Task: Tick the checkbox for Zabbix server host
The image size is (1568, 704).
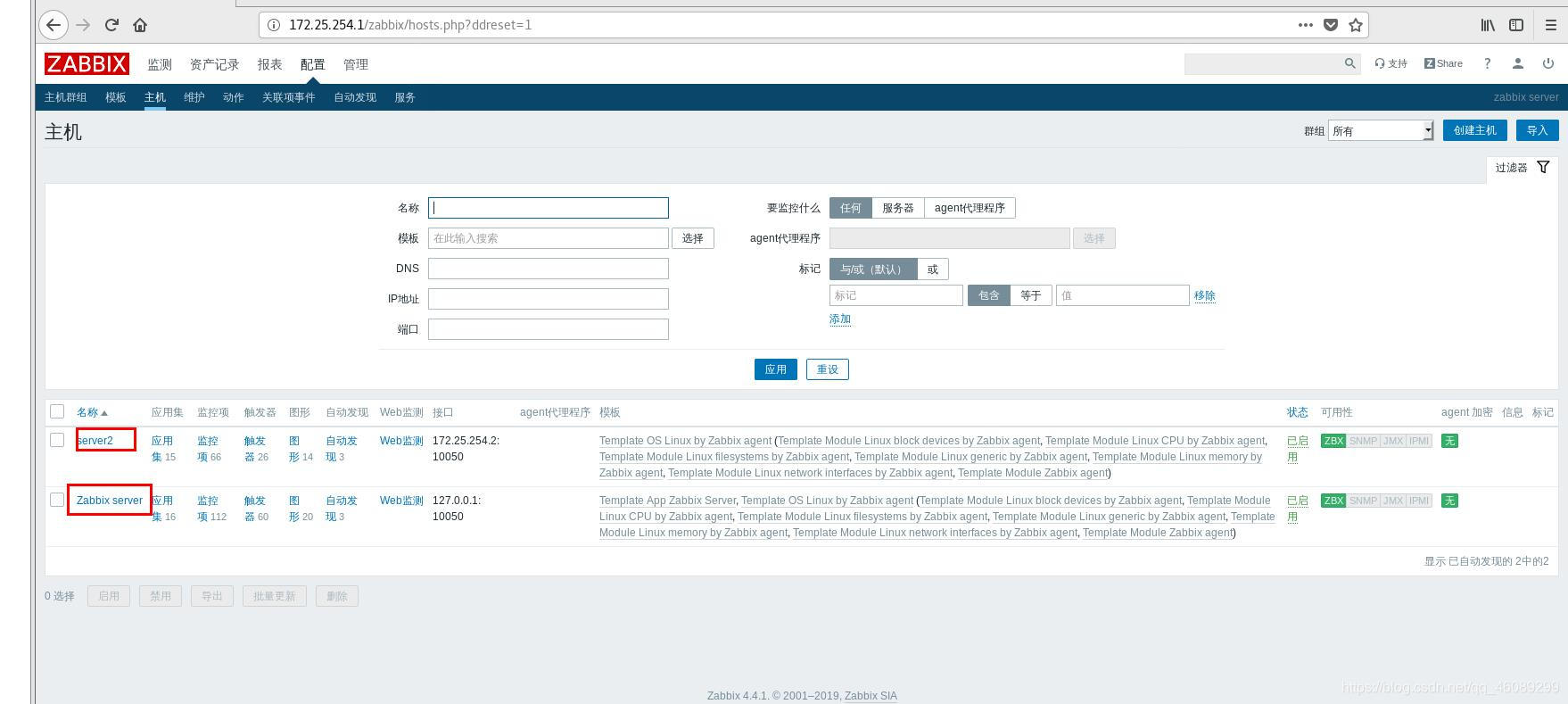Action: [57, 500]
